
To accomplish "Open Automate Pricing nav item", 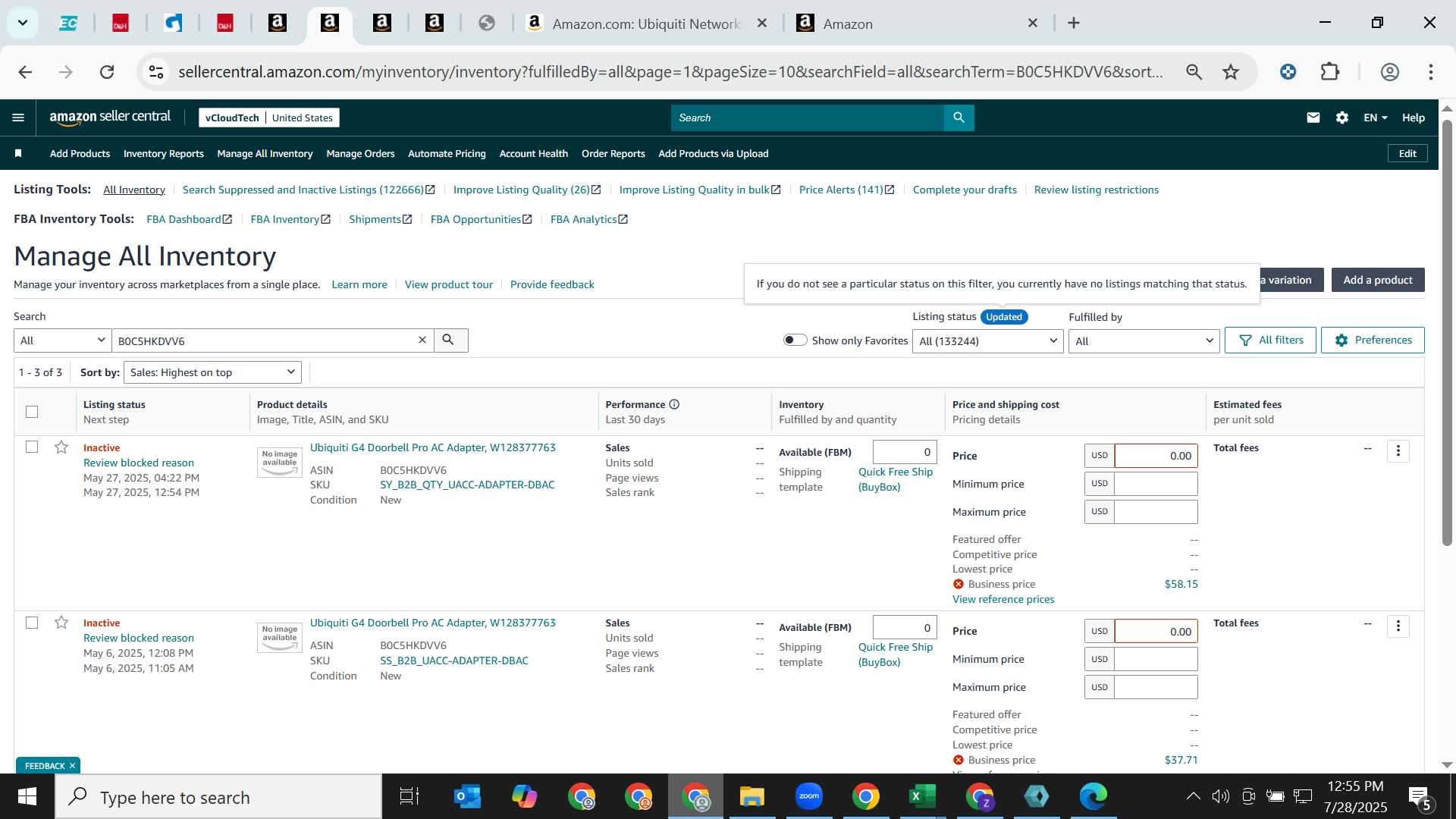I will click(x=447, y=153).
